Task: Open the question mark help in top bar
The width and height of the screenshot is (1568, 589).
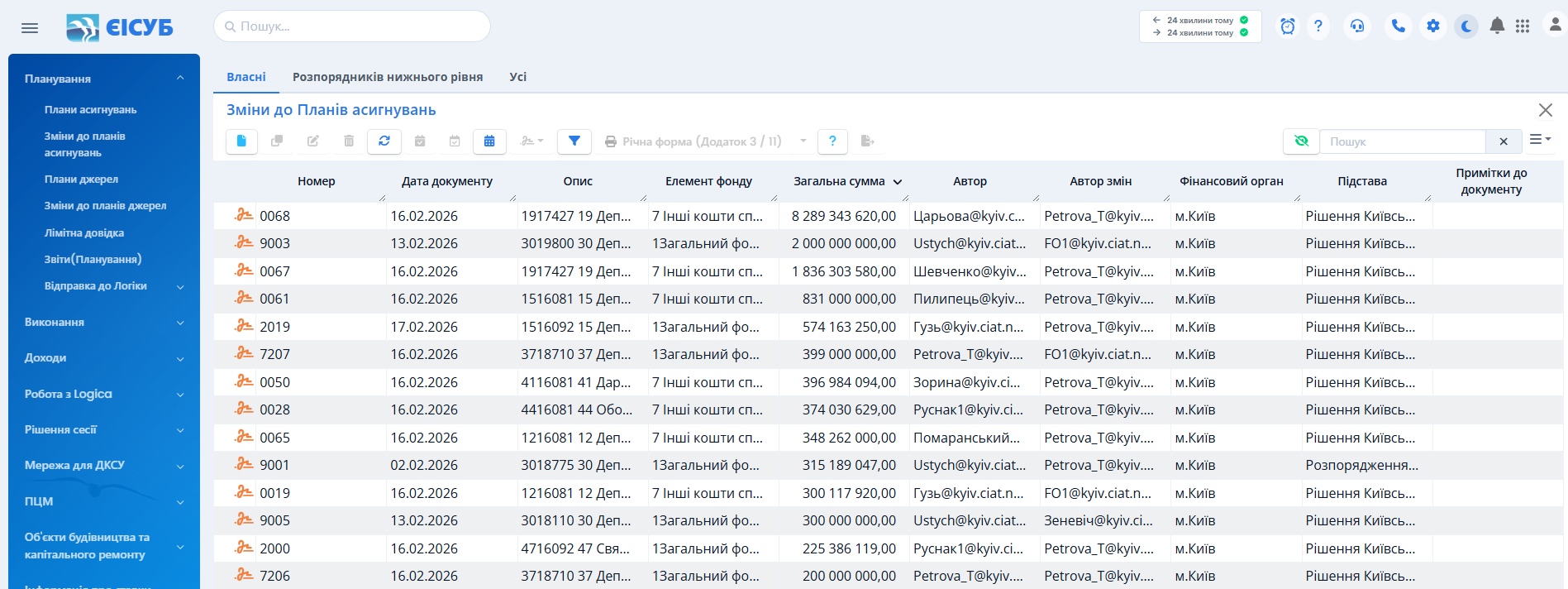Action: point(1318,26)
